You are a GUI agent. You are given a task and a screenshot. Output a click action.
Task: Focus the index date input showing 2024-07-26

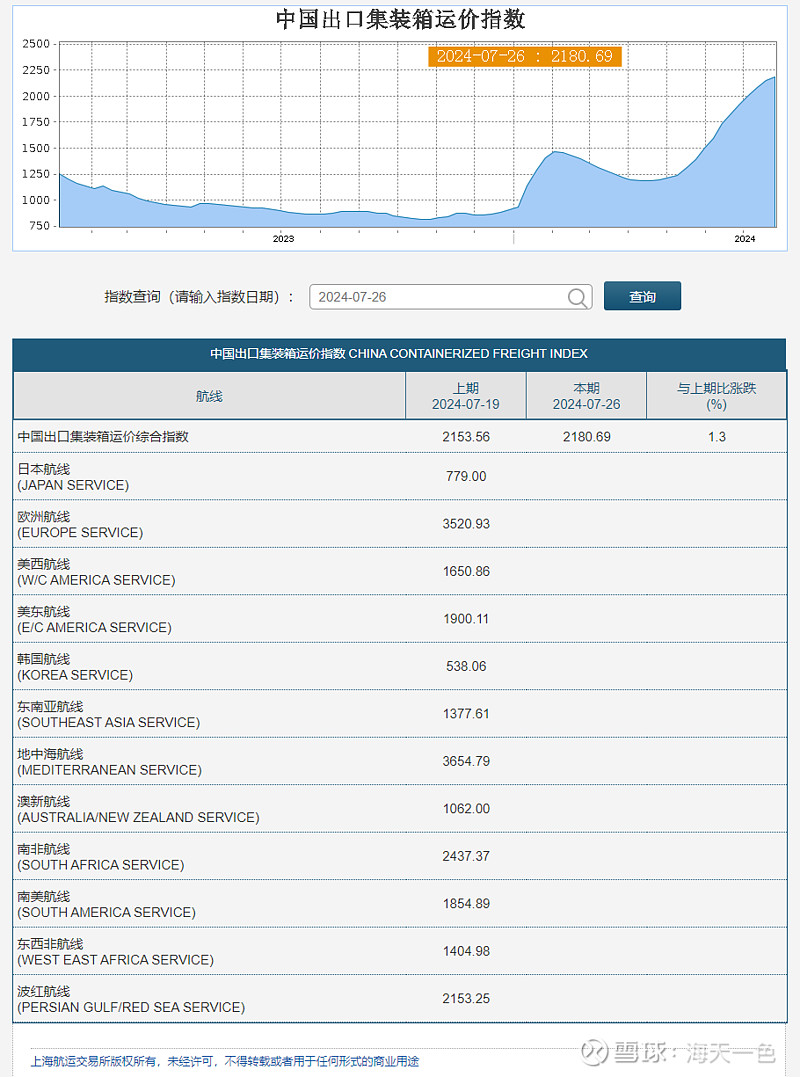450,297
